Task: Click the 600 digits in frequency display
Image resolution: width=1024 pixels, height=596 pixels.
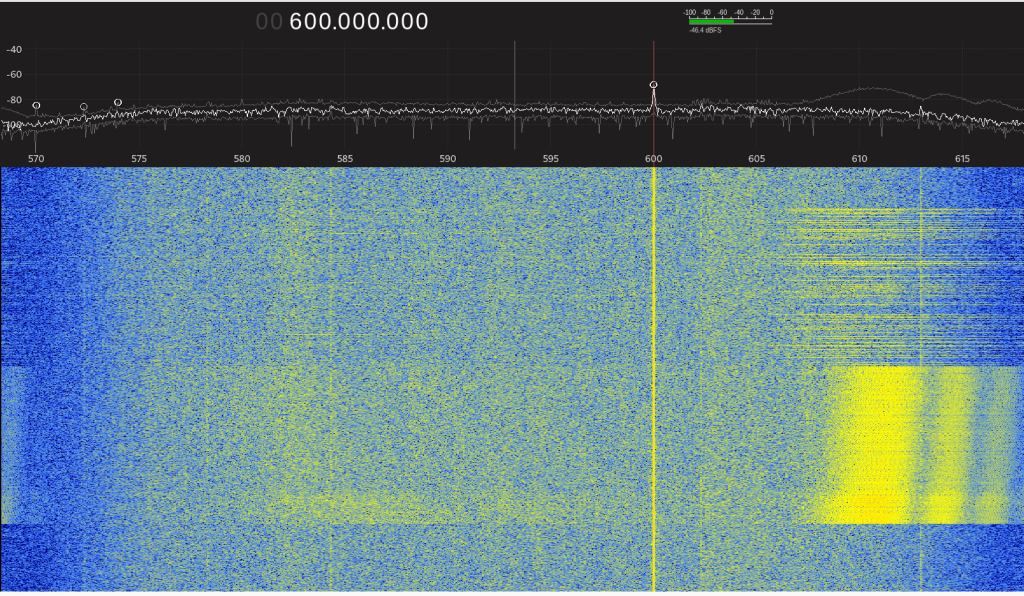Action: coord(309,22)
